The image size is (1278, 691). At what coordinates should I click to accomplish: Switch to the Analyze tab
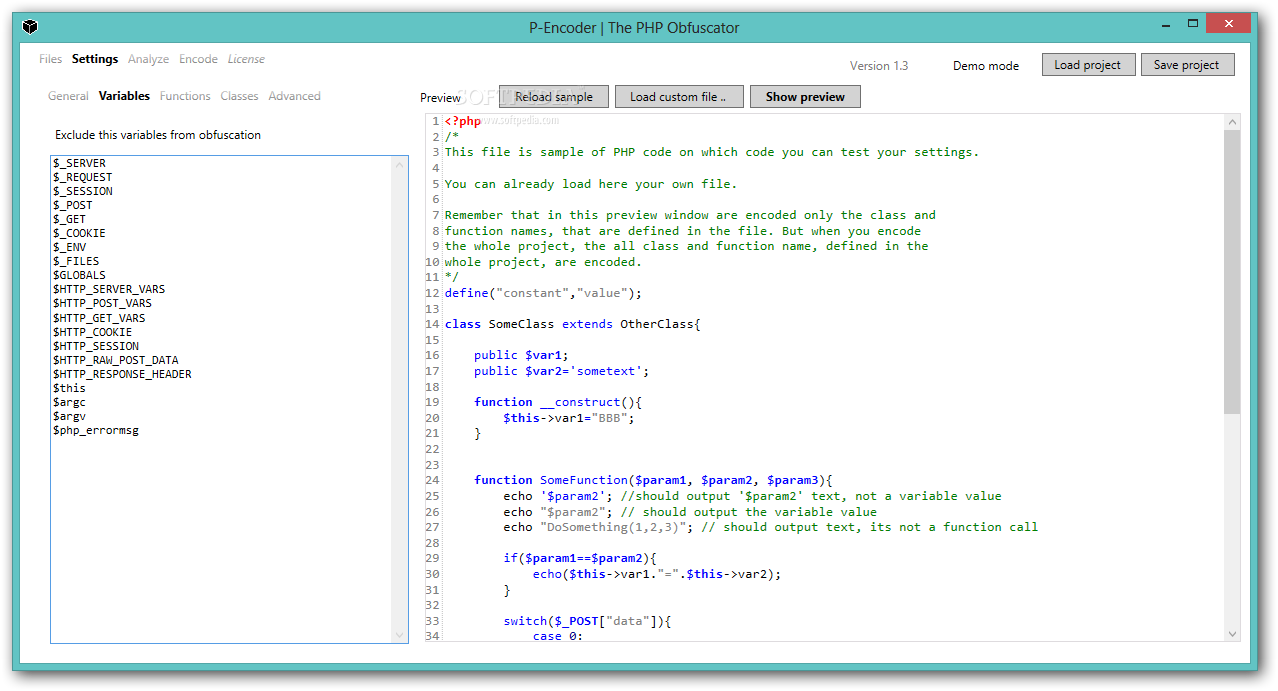148,59
